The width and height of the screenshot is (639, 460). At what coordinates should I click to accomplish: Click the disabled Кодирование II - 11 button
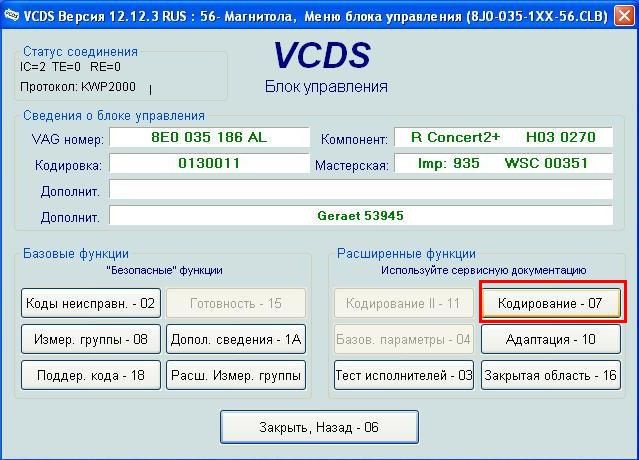(x=404, y=303)
